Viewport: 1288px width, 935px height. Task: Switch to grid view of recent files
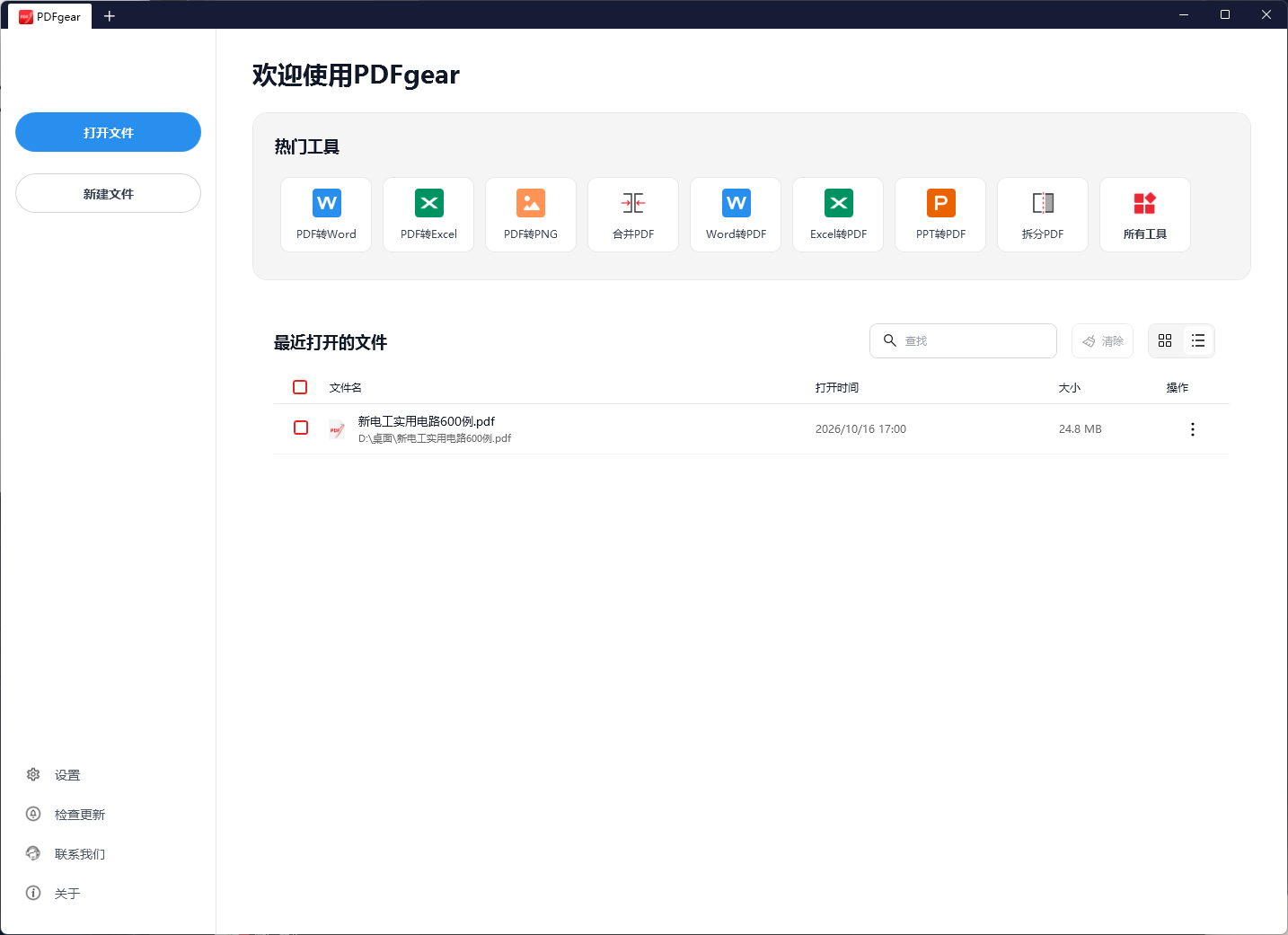click(x=1165, y=340)
